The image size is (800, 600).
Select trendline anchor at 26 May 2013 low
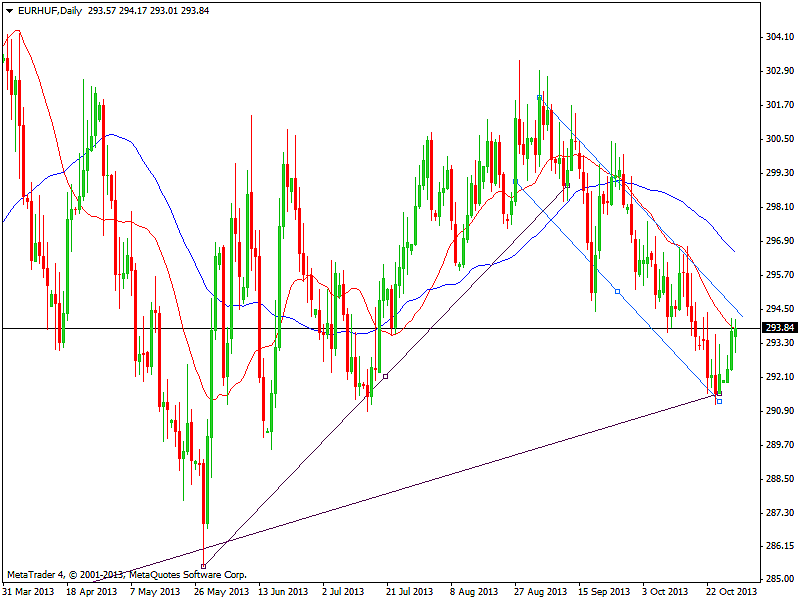point(203,566)
